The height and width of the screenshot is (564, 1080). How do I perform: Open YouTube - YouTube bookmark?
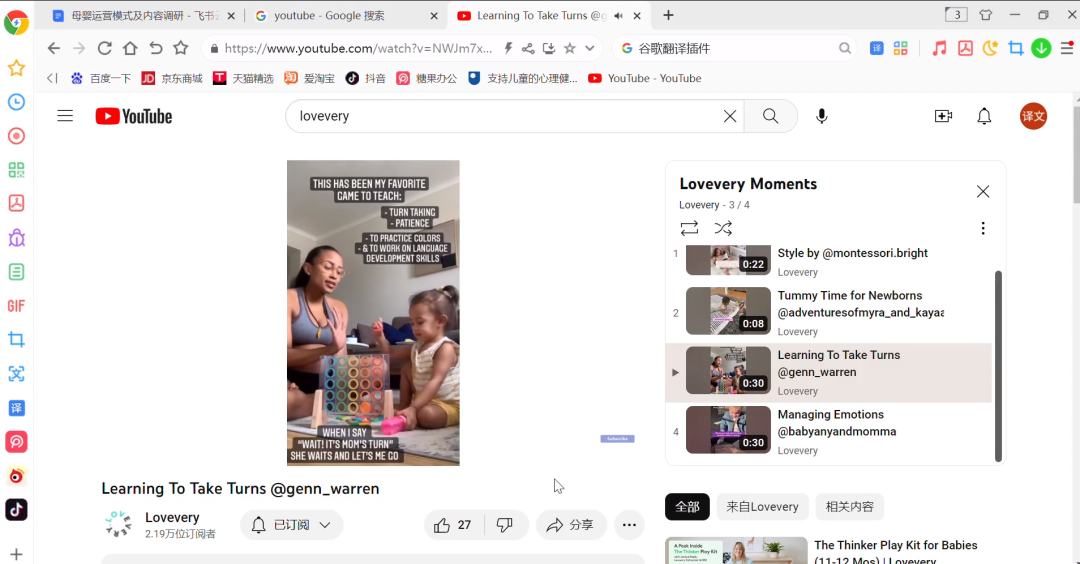tap(645, 79)
